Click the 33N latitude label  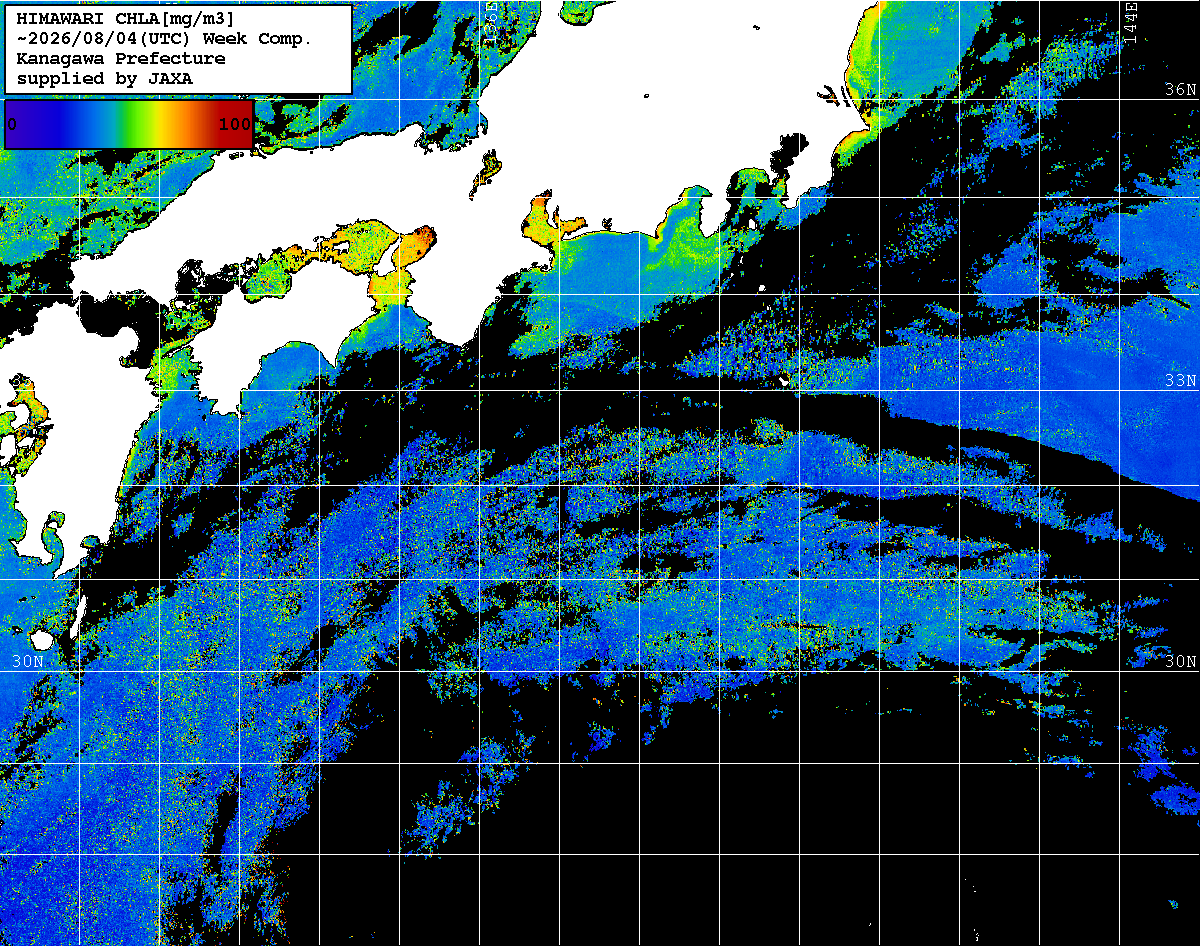[1180, 380]
